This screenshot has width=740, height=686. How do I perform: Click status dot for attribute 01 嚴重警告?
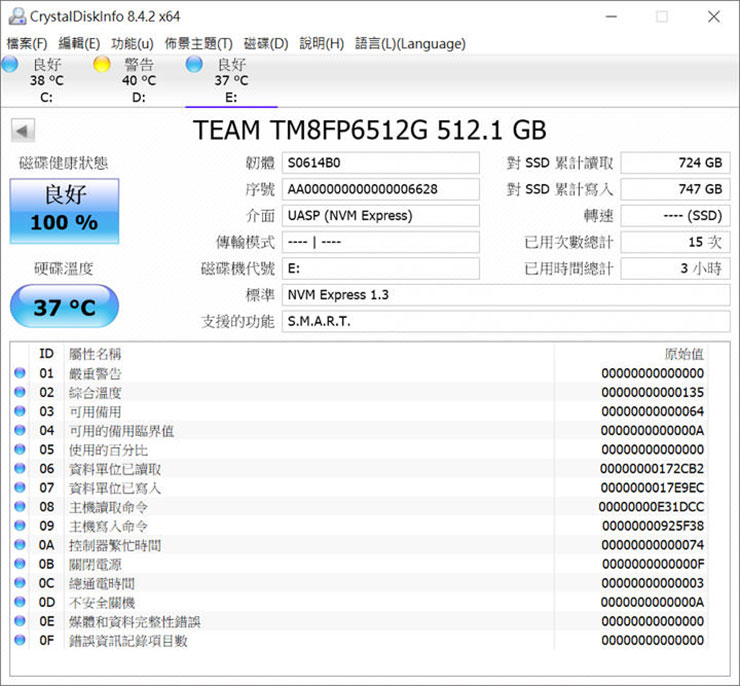[x=19, y=373]
